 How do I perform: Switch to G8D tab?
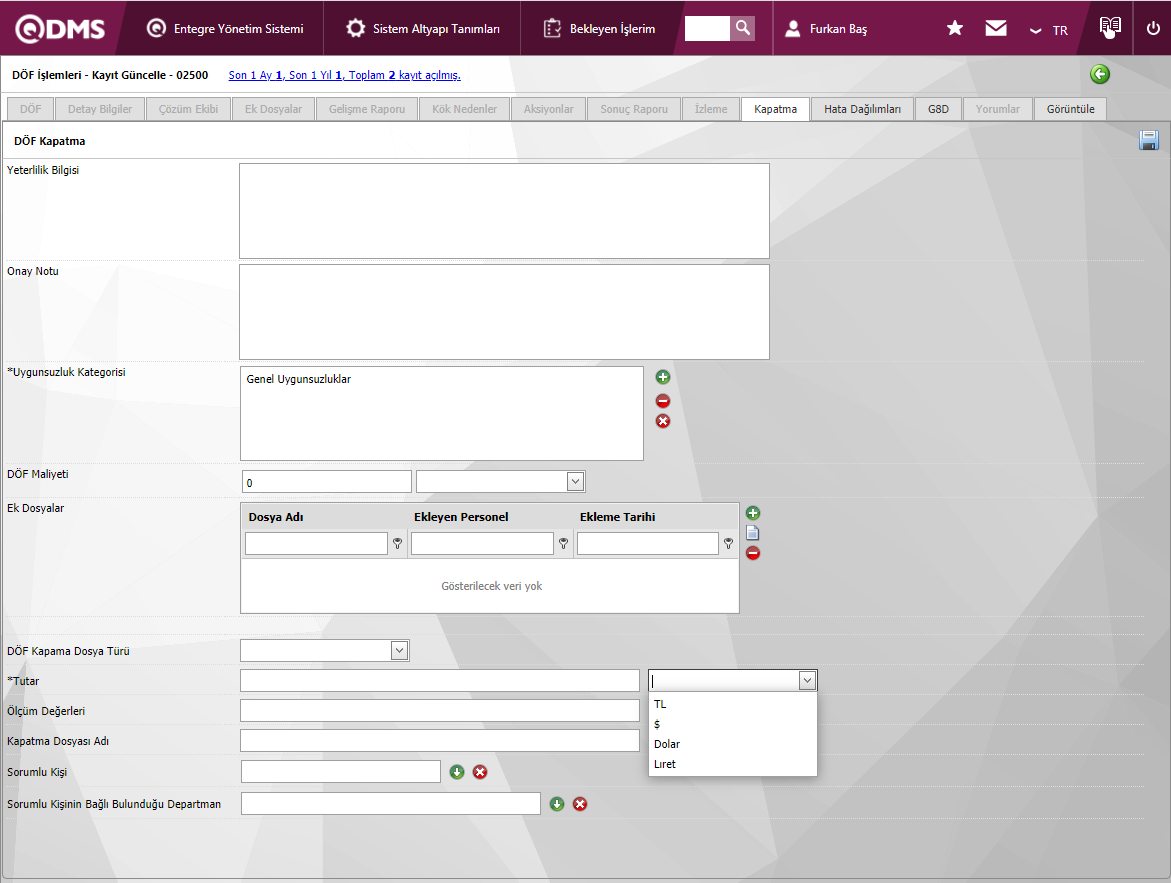(x=939, y=109)
